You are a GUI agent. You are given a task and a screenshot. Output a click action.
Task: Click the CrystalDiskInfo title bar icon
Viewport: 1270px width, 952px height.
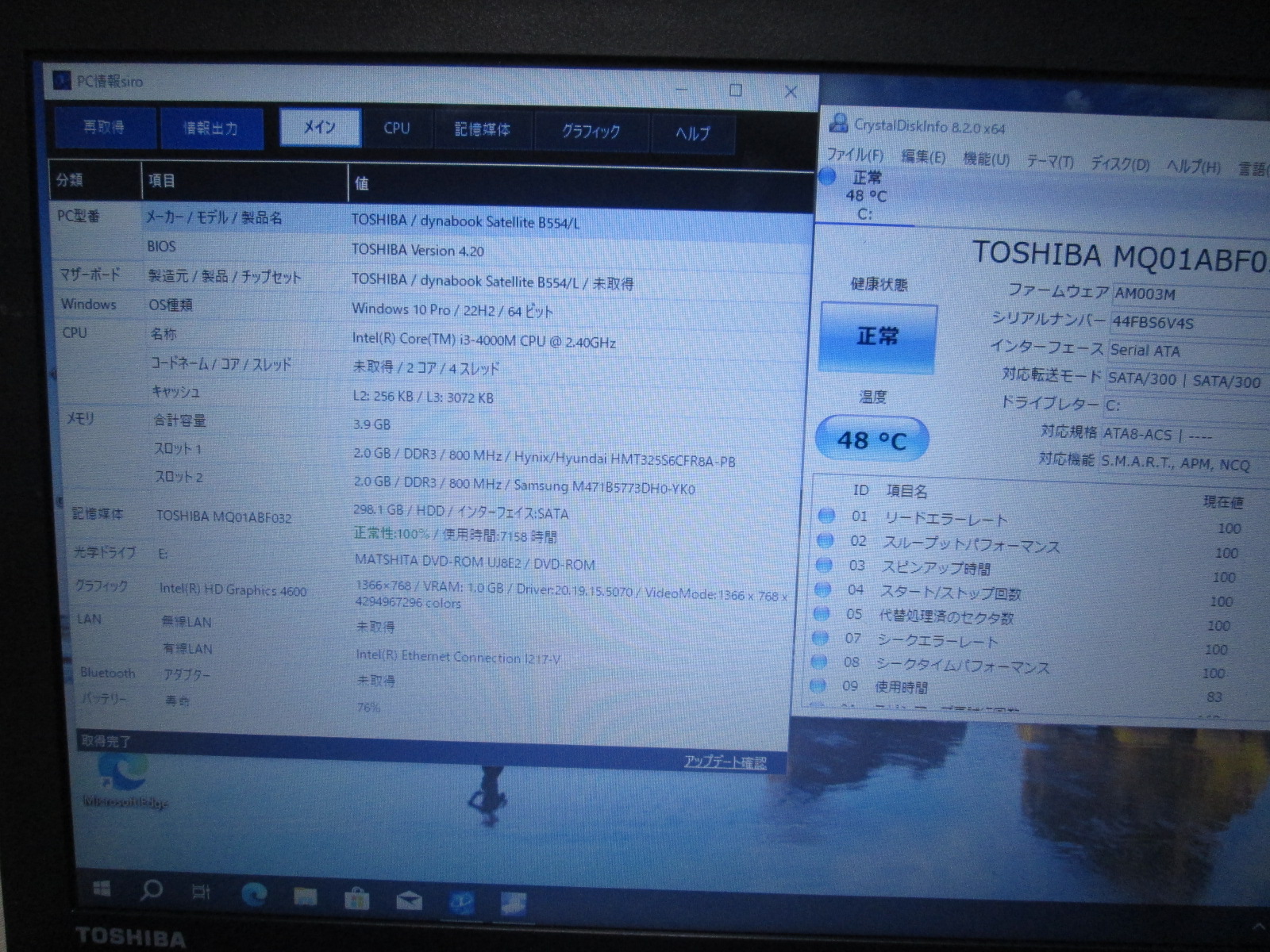[x=838, y=123]
